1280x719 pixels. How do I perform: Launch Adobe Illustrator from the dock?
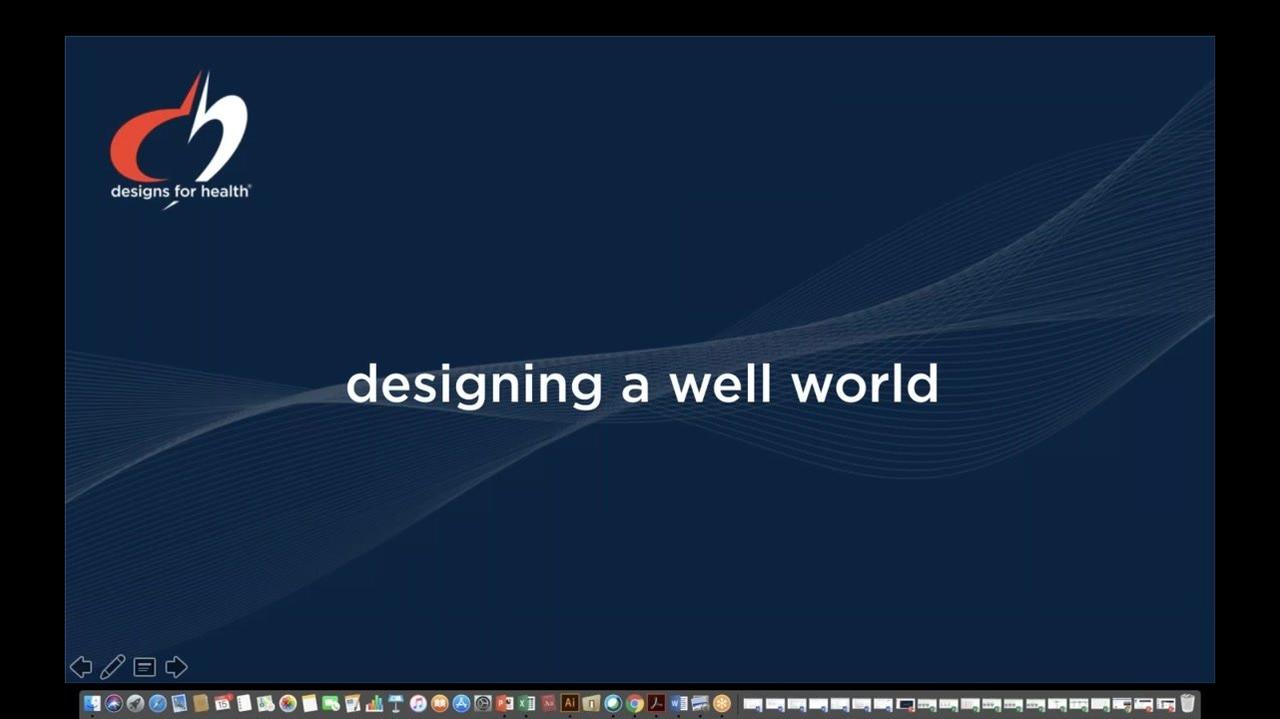point(569,704)
